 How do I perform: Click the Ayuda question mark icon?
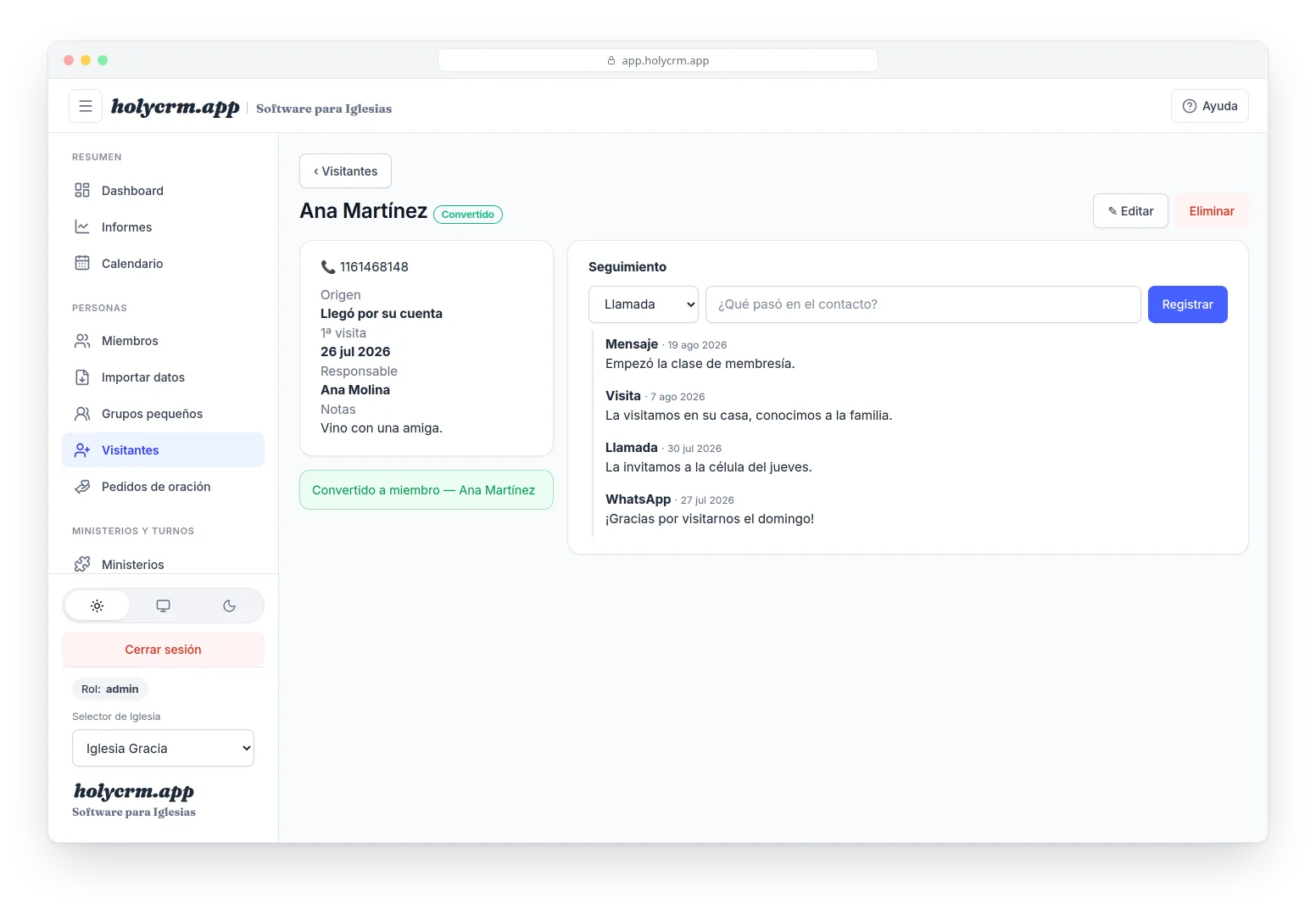pos(1190,106)
